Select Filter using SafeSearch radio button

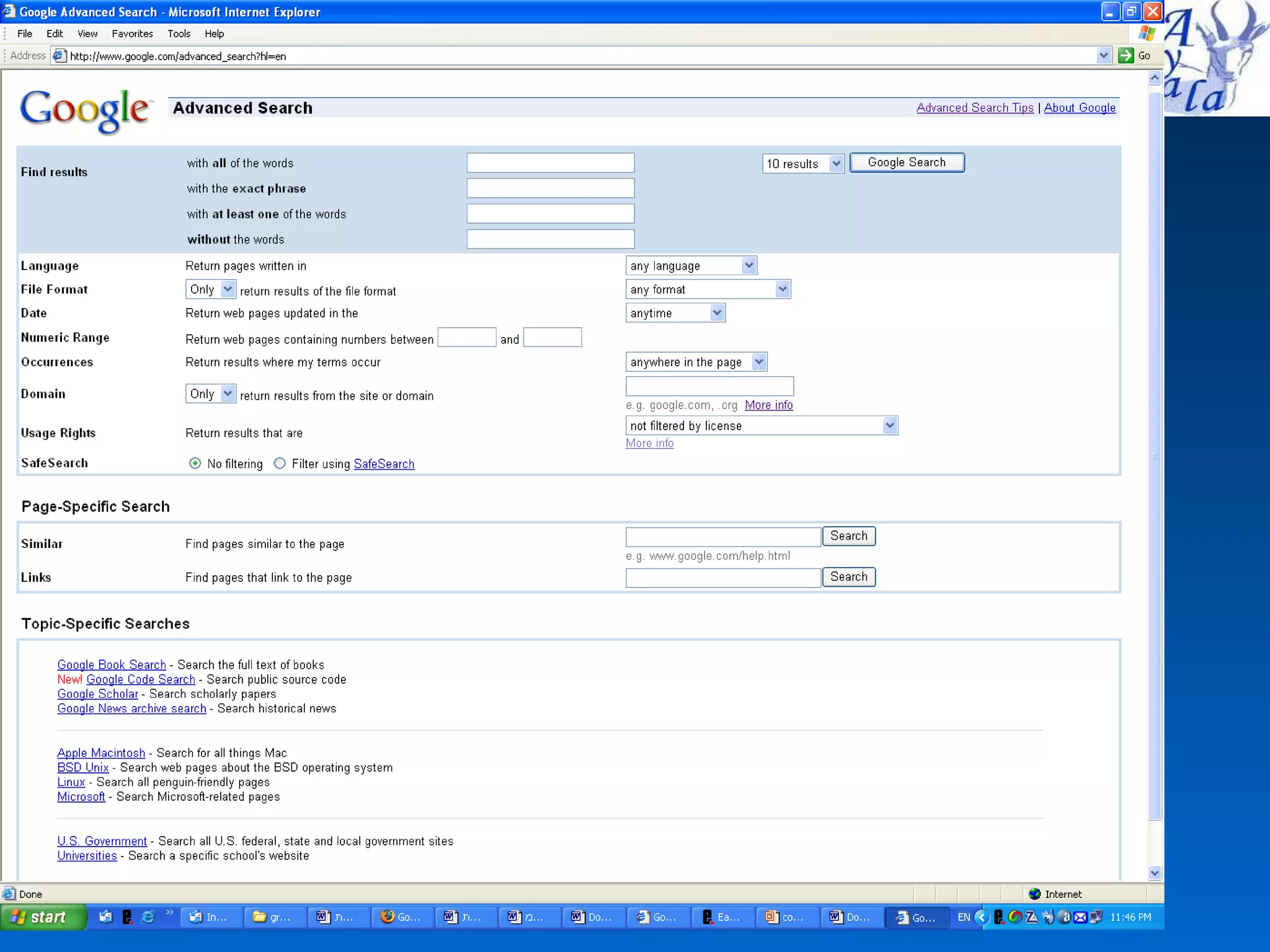[x=280, y=464]
